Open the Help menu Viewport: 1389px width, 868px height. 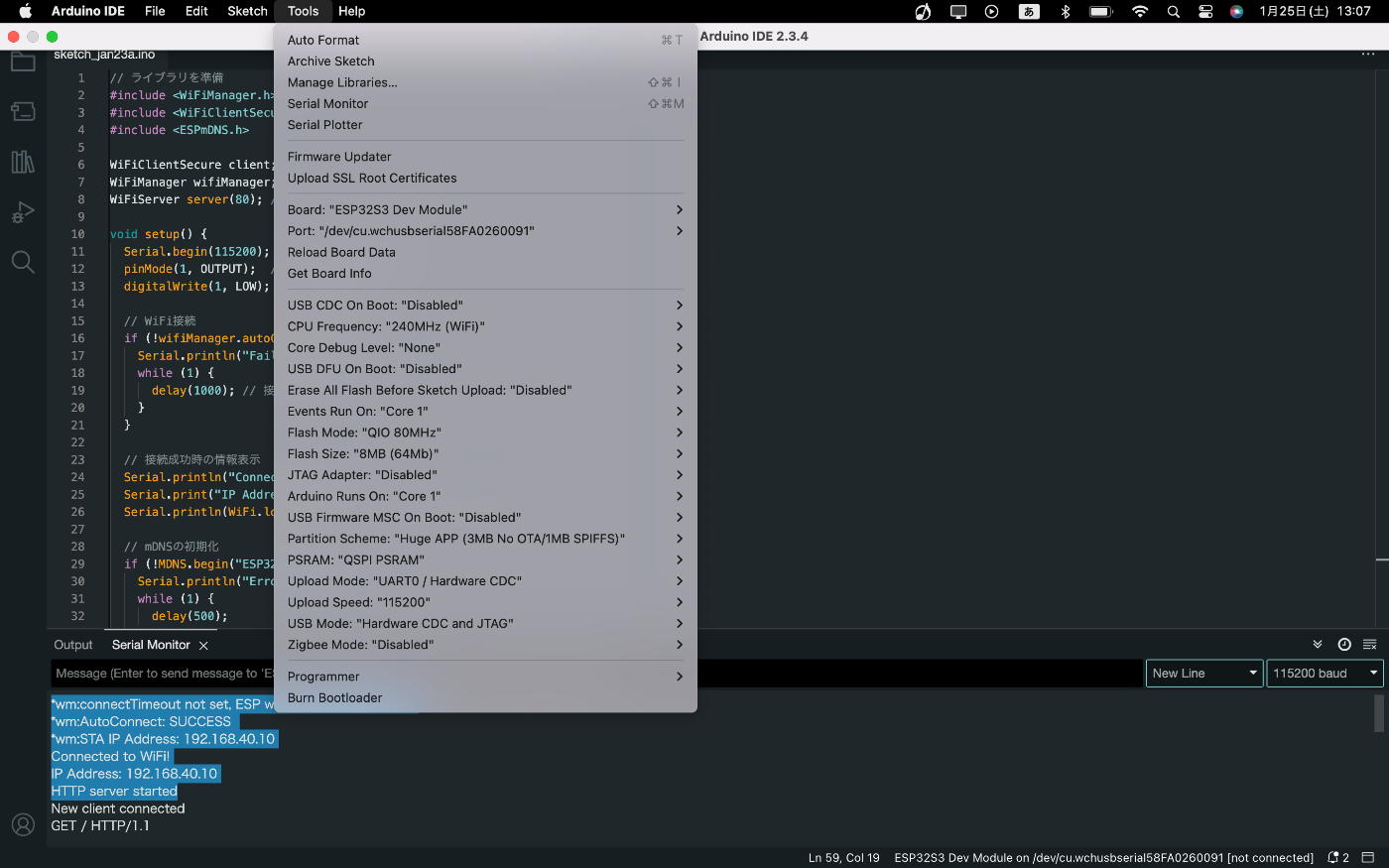[351, 11]
